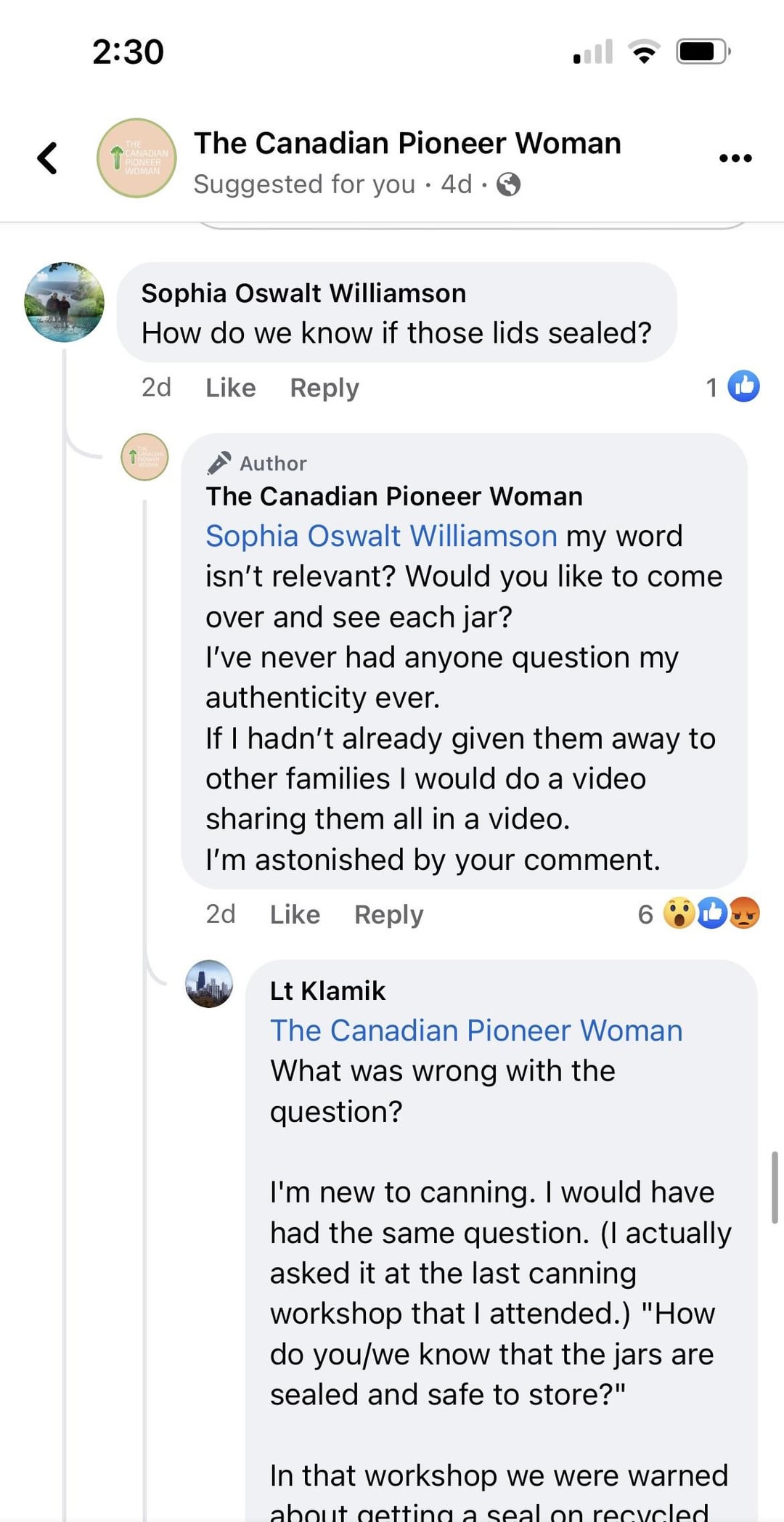Open the three-dot more options menu
This screenshot has height=1522, width=784.
pos(735,158)
